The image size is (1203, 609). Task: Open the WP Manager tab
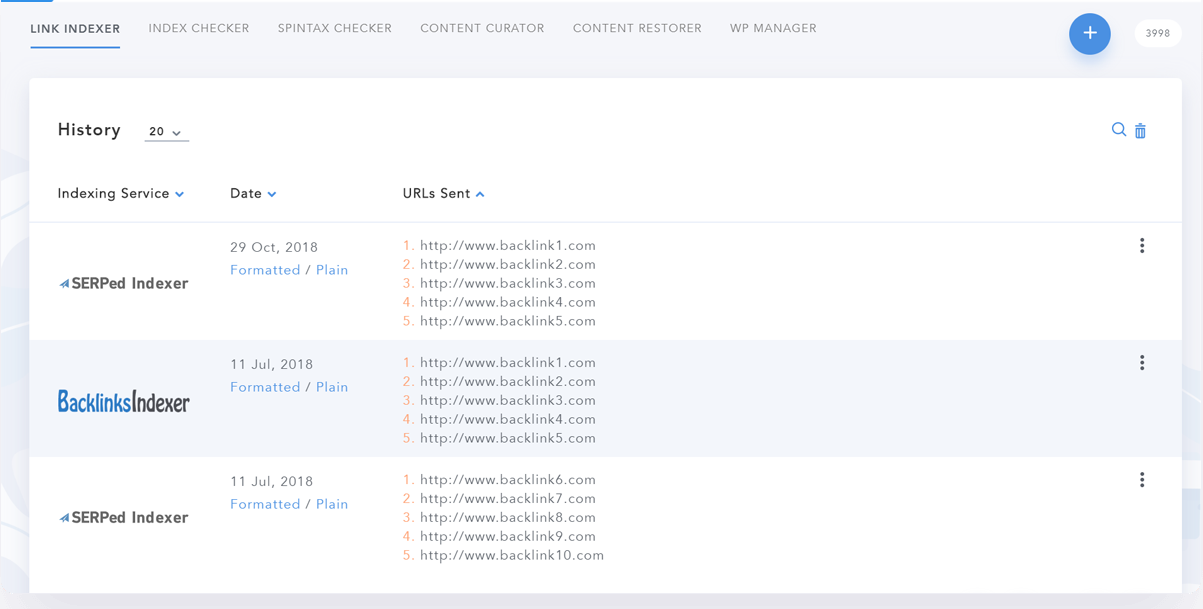773,29
